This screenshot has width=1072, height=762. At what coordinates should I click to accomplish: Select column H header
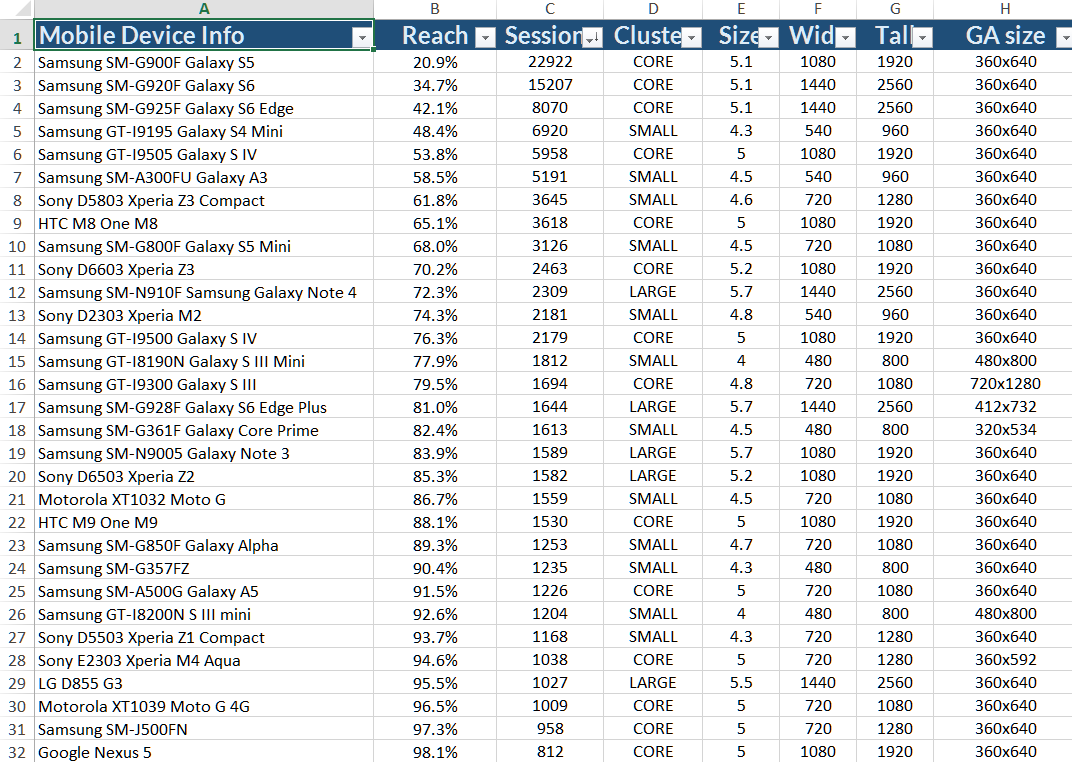pyautogui.click(x=1004, y=9)
